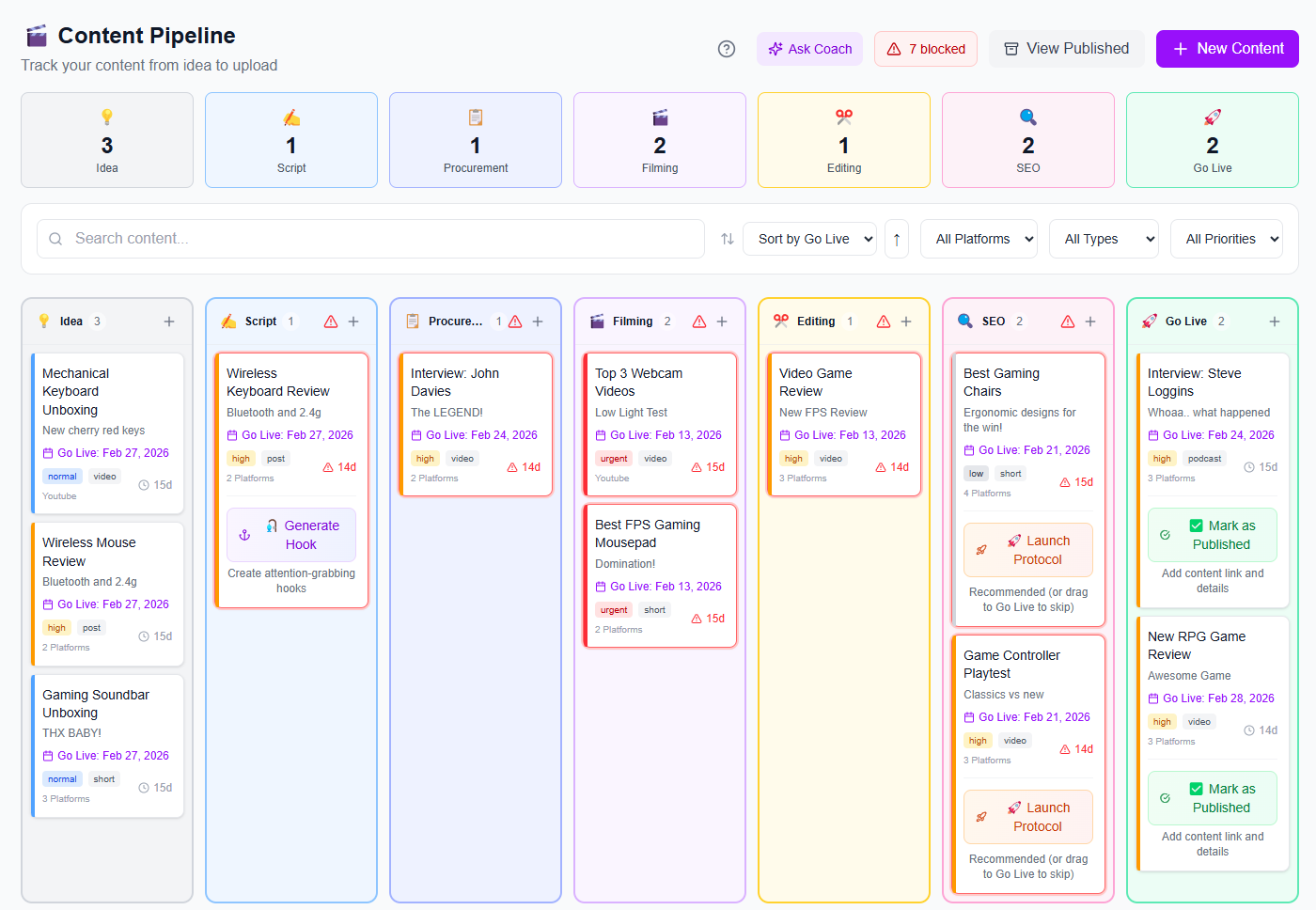This screenshot has height=910, width=1316.
Task: Toggle ascending sort direction arrow
Action: pos(897,239)
